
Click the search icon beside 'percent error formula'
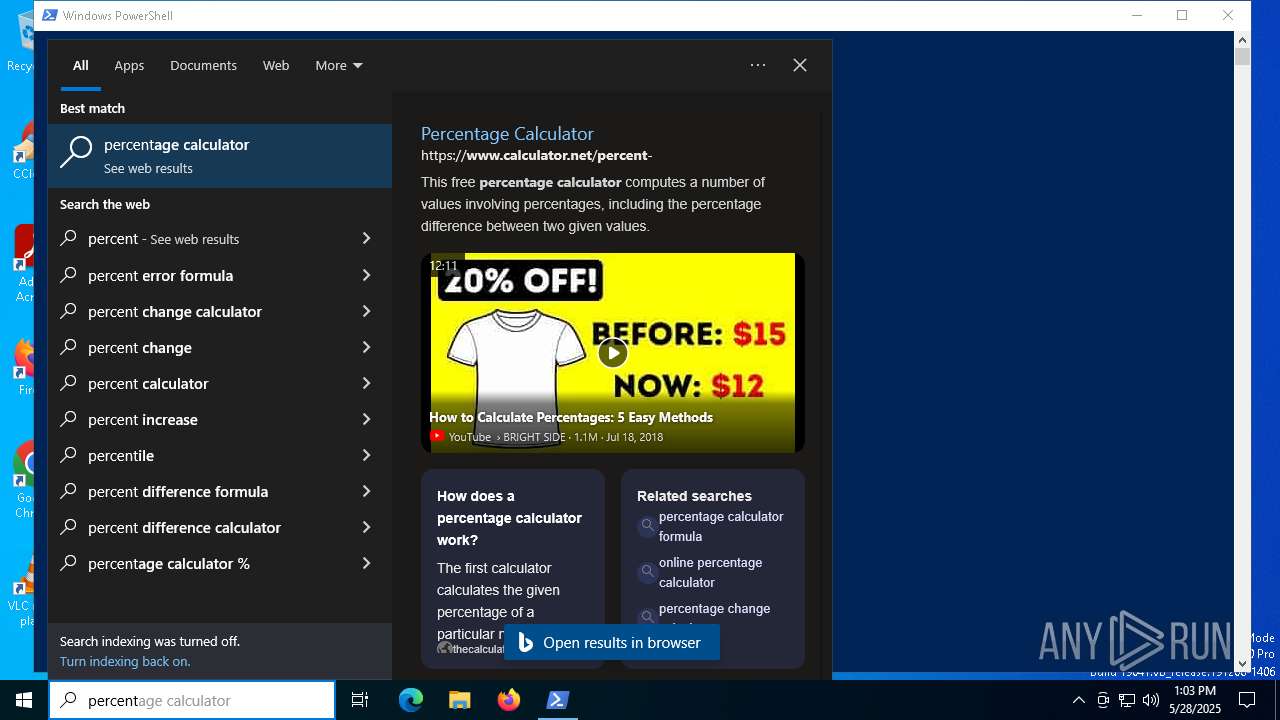[x=69, y=275]
